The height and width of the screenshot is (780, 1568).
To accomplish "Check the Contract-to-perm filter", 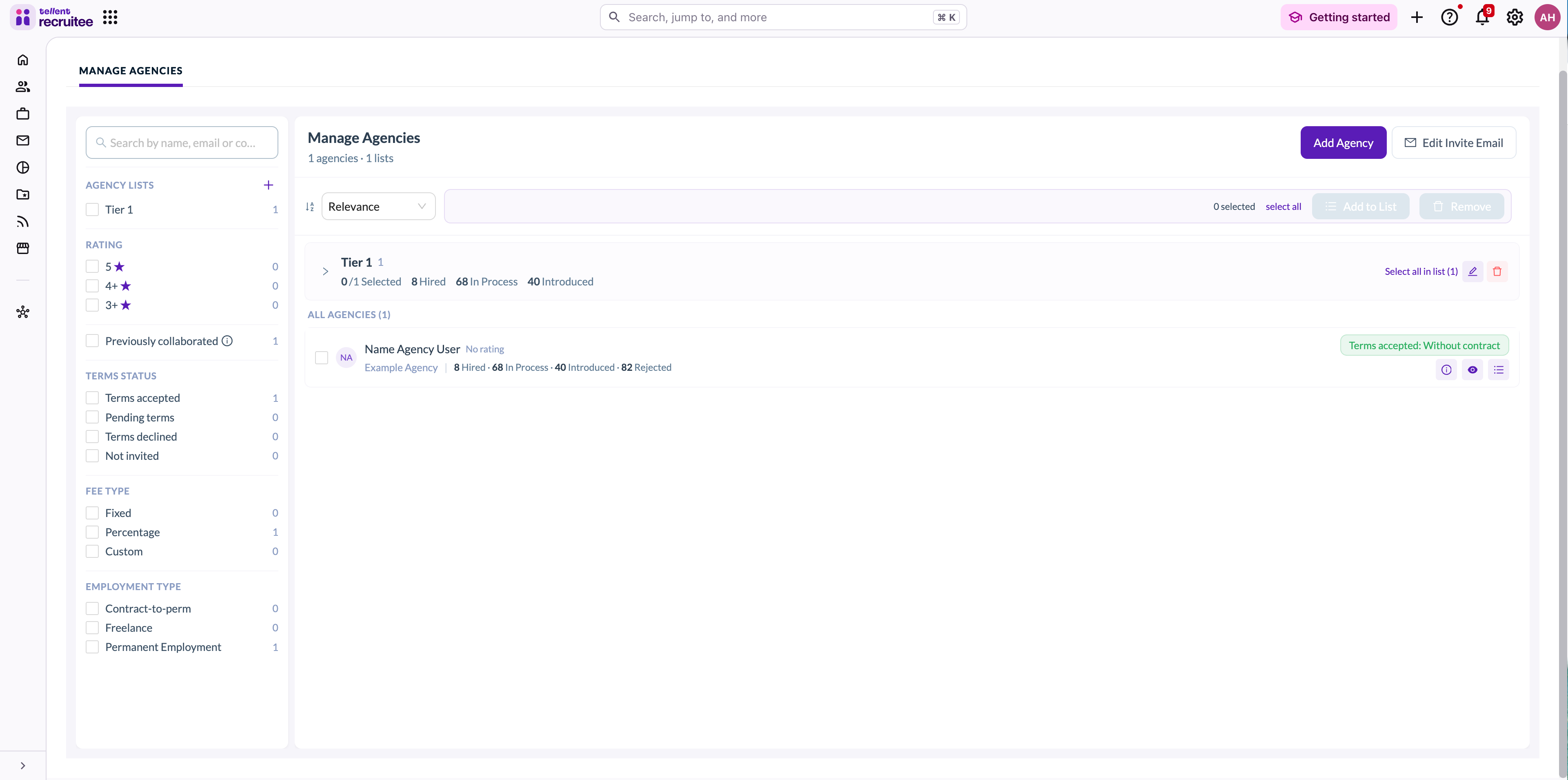I will 93,608.
